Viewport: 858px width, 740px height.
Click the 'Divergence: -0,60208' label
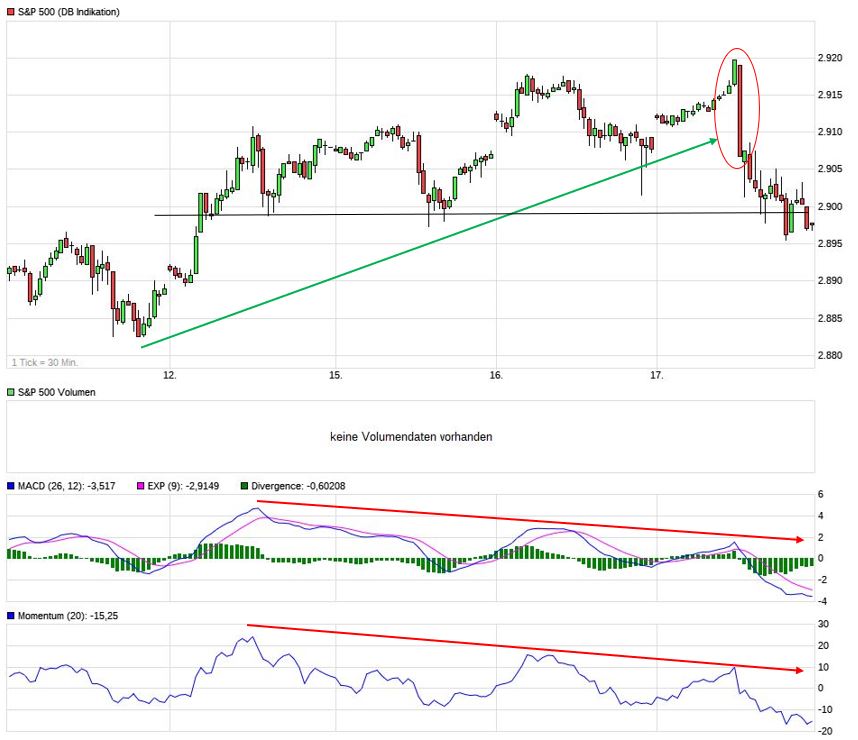pyautogui.click(x=298, y=485)
